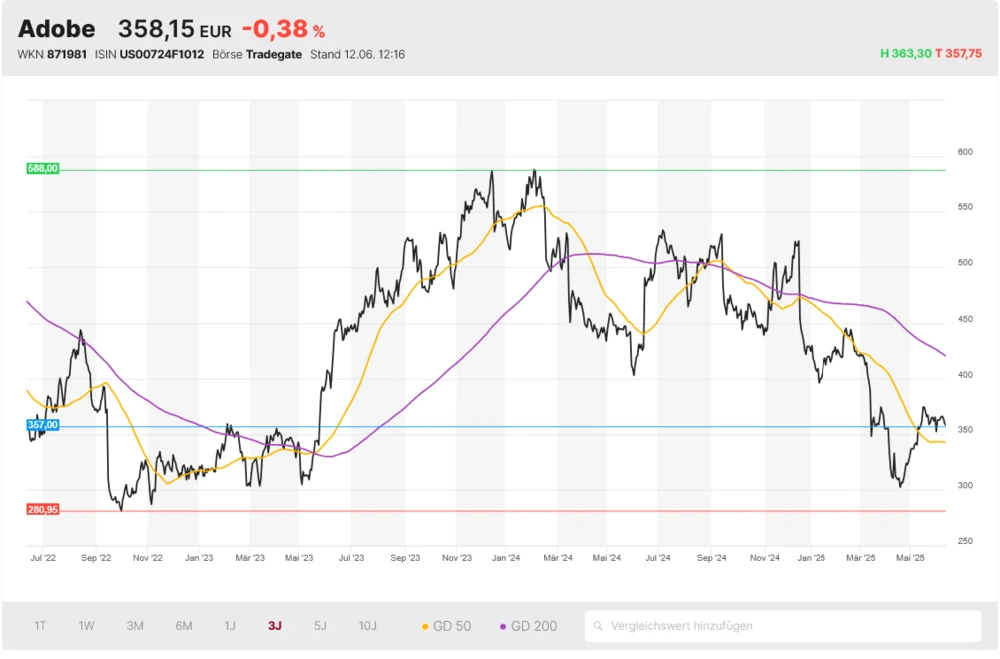1000x659 pixels.
Task: Select the 1T one-day time range
Action: [40, 626]
